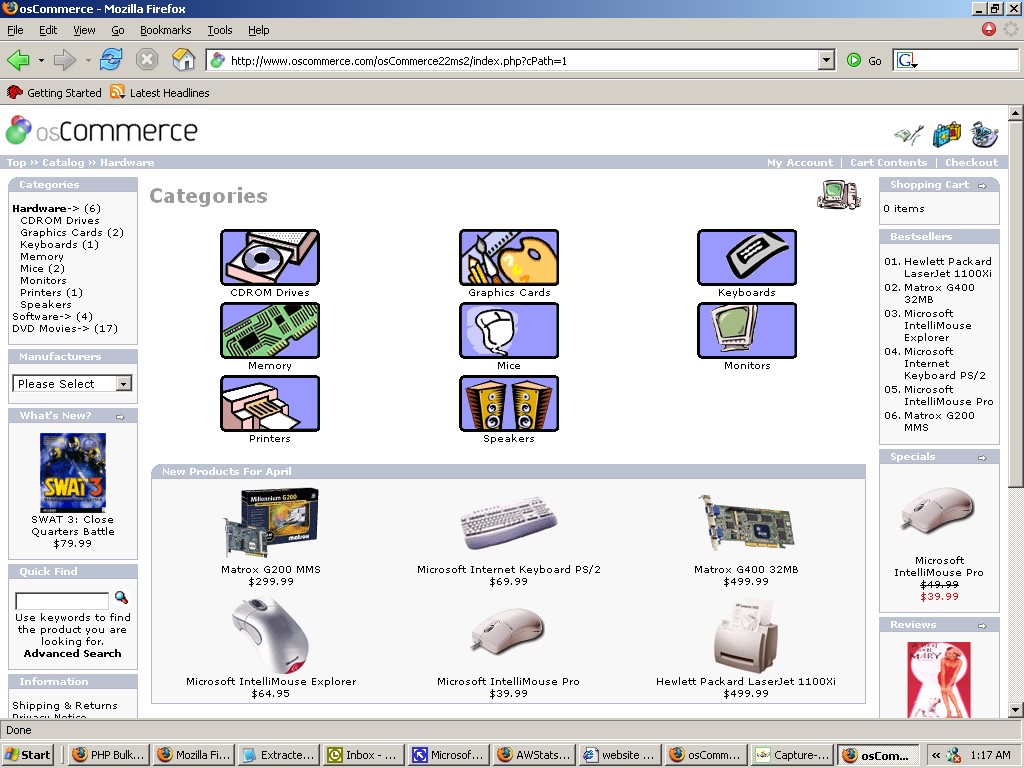Screen dimensions: 1024x768
Task: Click the What's New box arrow icon
Action: (x=120, y=417)
